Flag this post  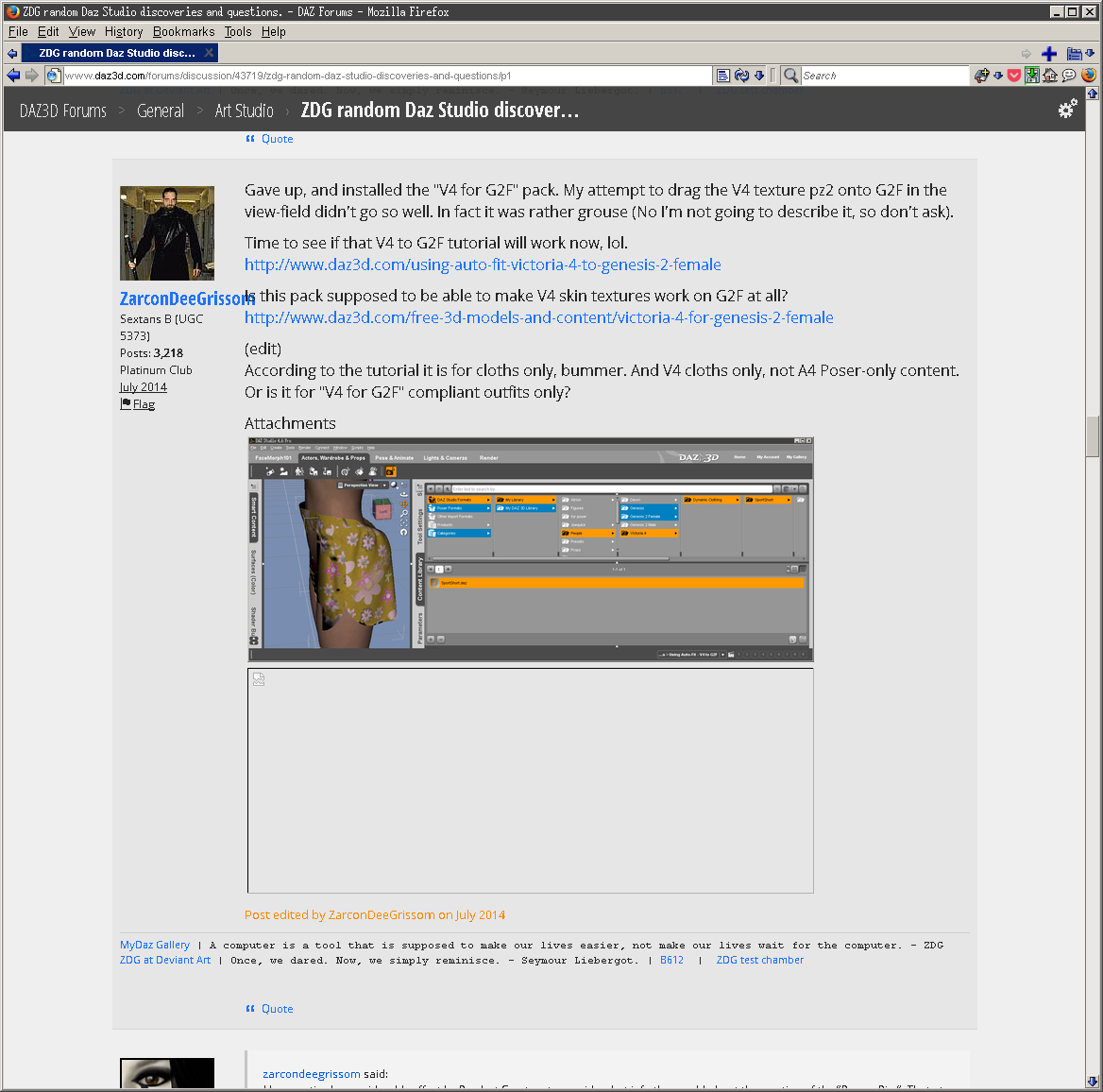pyautogui.click(x=138, y=404)
